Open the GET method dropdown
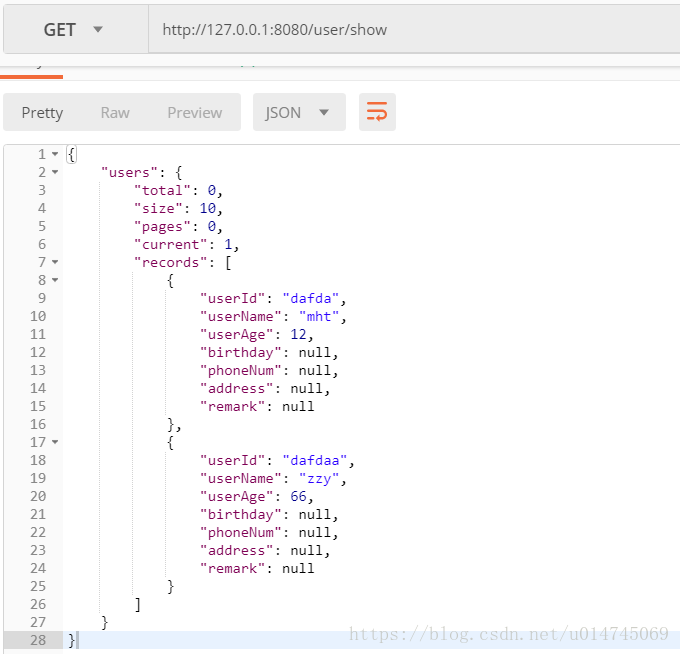 [75, 29]
